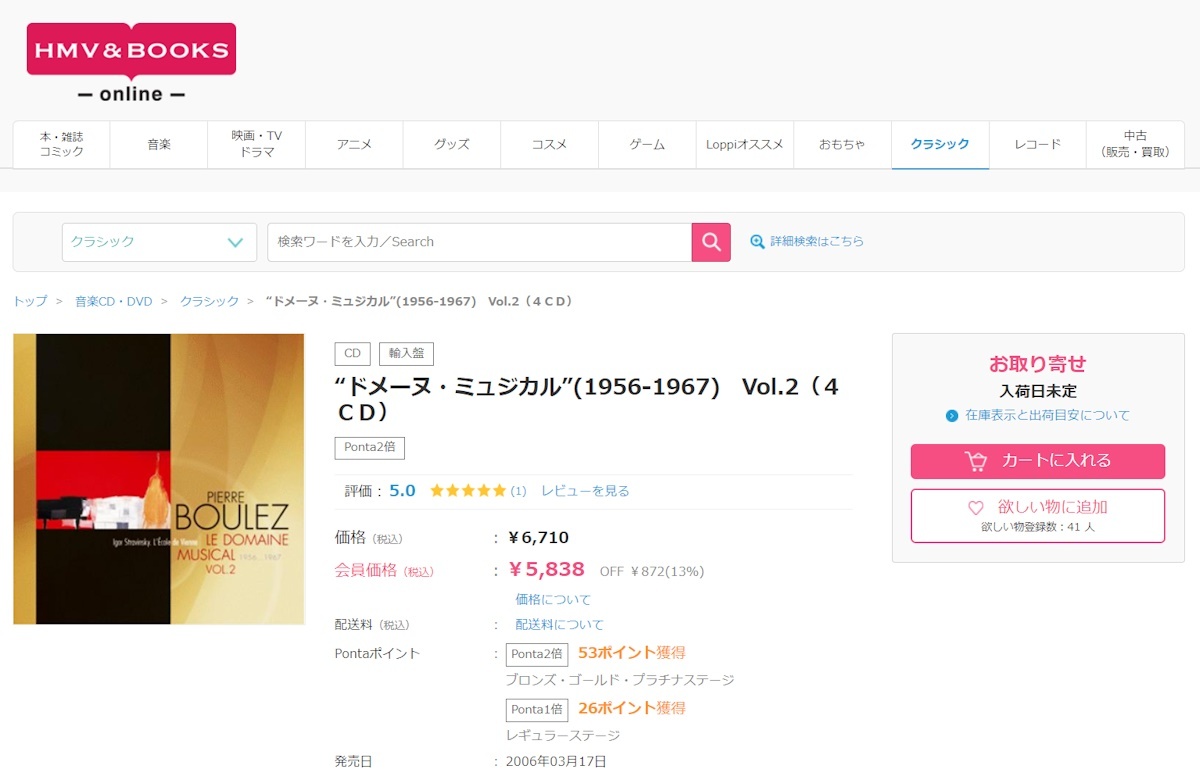Click the (1) review count
The width and height of the screenshot is (1200, 784).
coord(518,491)
